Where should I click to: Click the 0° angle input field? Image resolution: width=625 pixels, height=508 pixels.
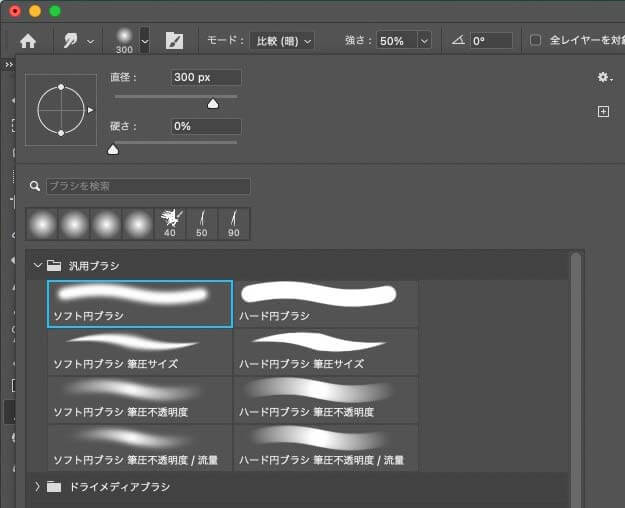[x=491, y=41]
